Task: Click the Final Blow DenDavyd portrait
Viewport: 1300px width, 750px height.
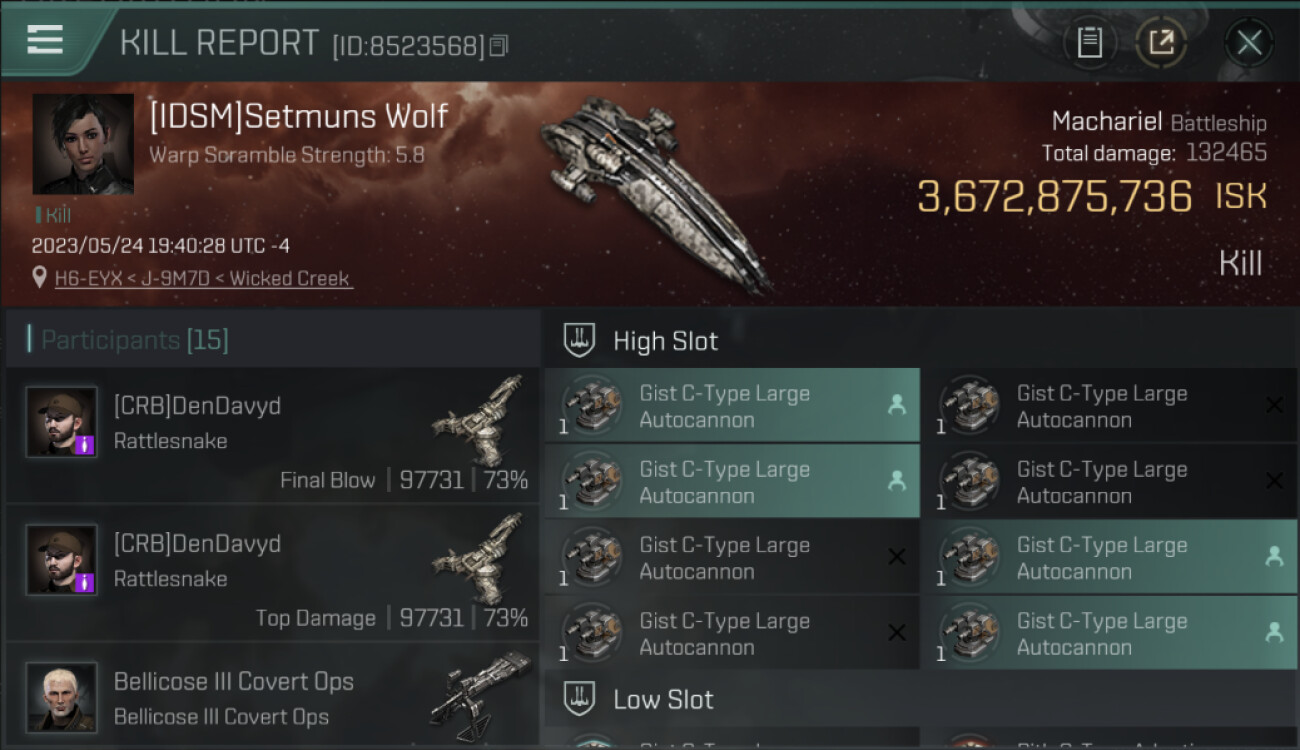Action: click(61, 422)
